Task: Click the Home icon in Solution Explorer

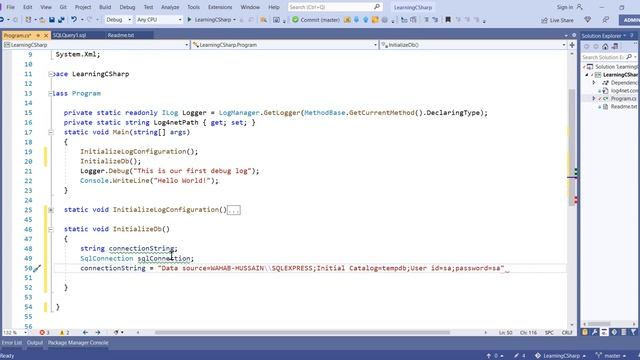Action: pos(605,47)
